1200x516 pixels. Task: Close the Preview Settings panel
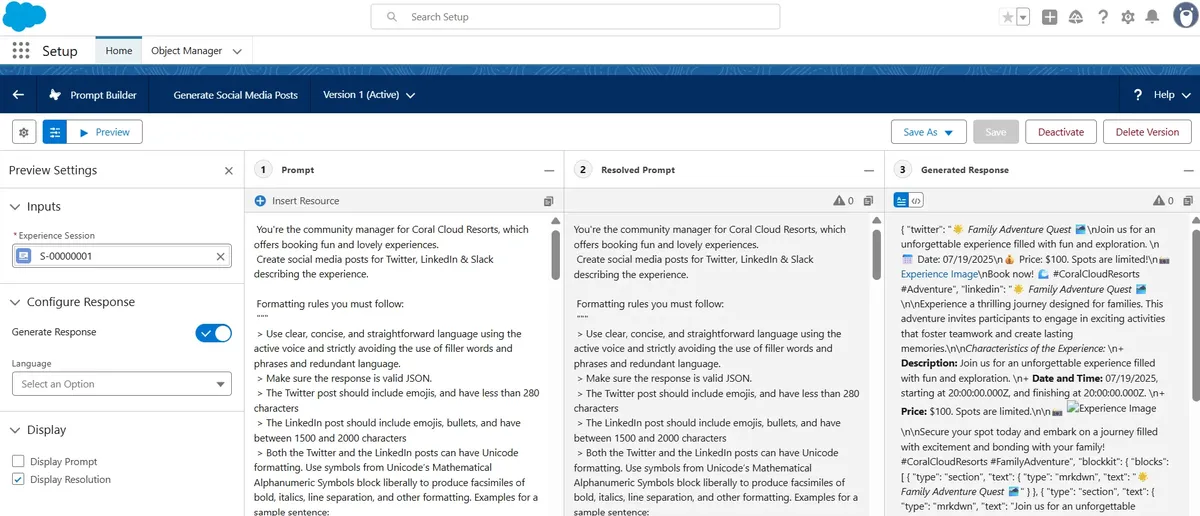[x=228, y=171]
